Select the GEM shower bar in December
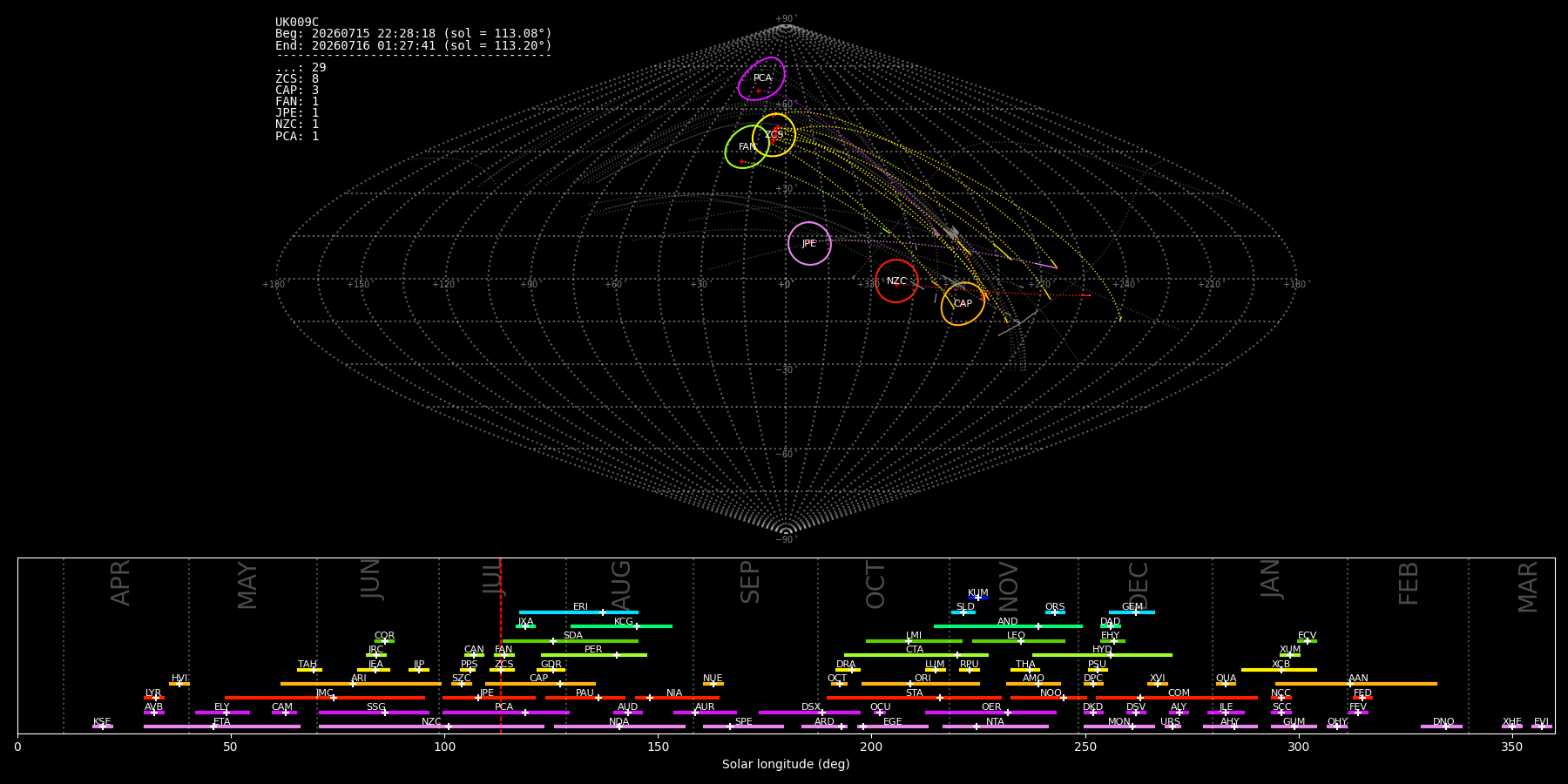The height and width of the screenshot is (784, 1568). pyautogui.click(x=1132, y=612)
